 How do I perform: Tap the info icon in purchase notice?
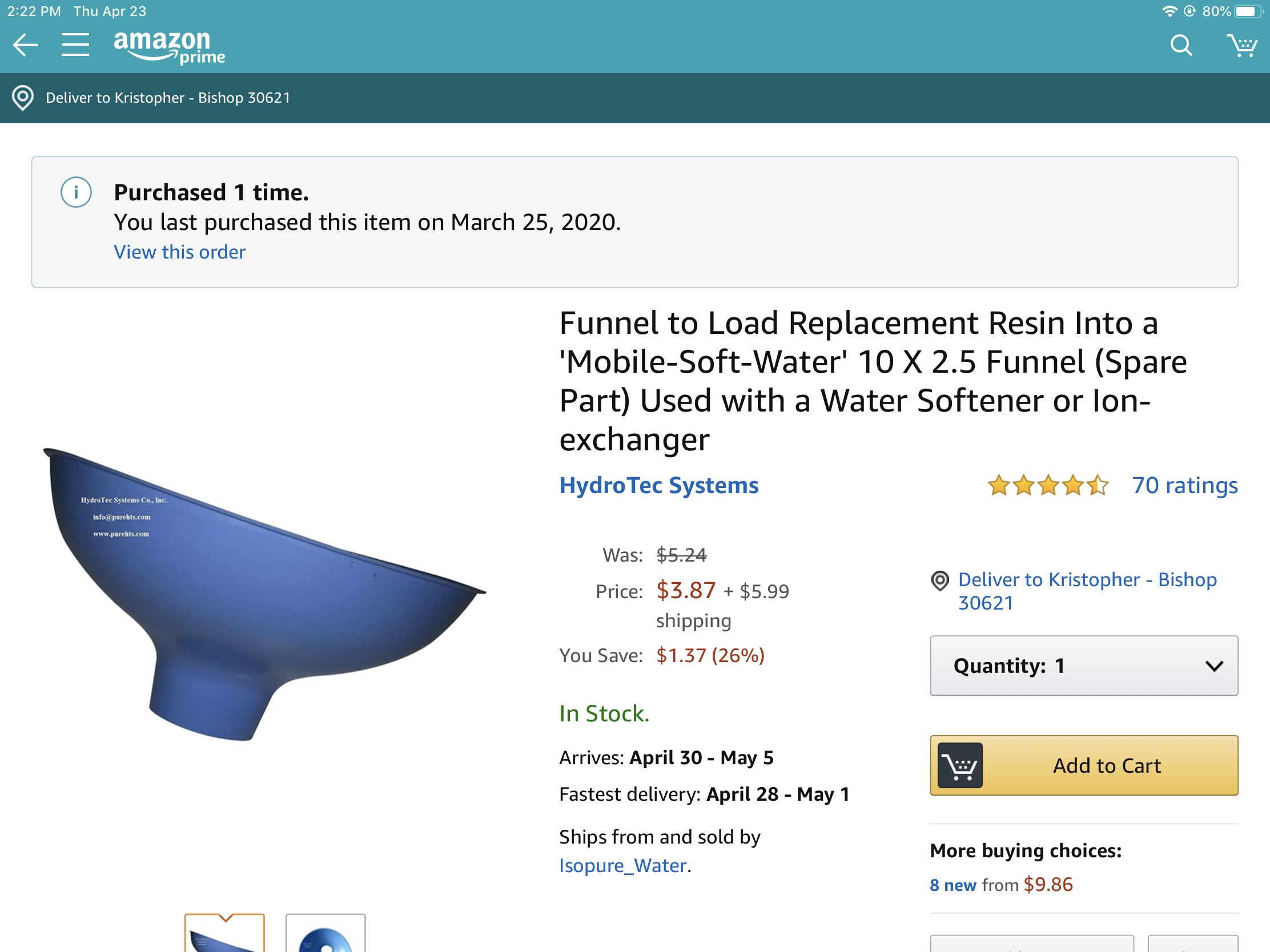pyautogui.click(x=77, y=192)
